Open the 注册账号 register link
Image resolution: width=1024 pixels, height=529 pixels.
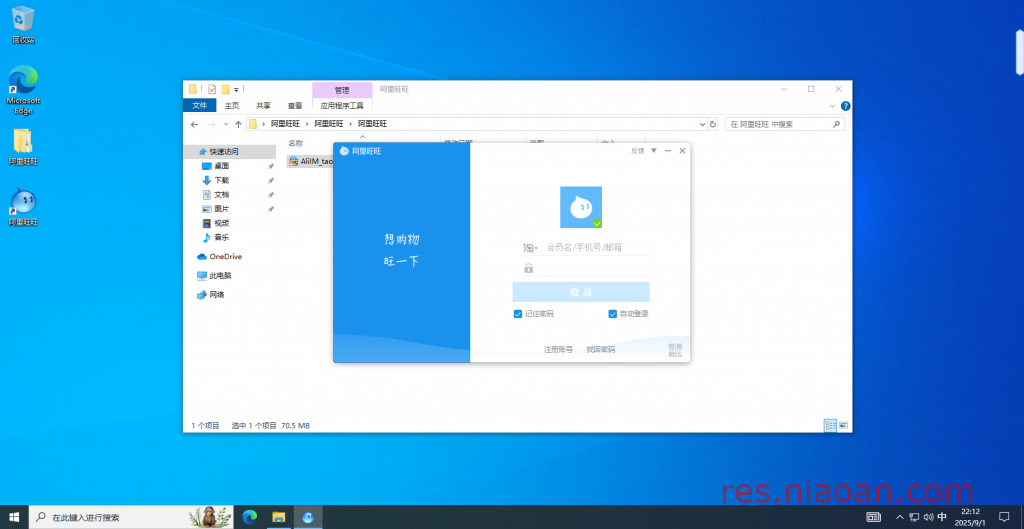558,349
